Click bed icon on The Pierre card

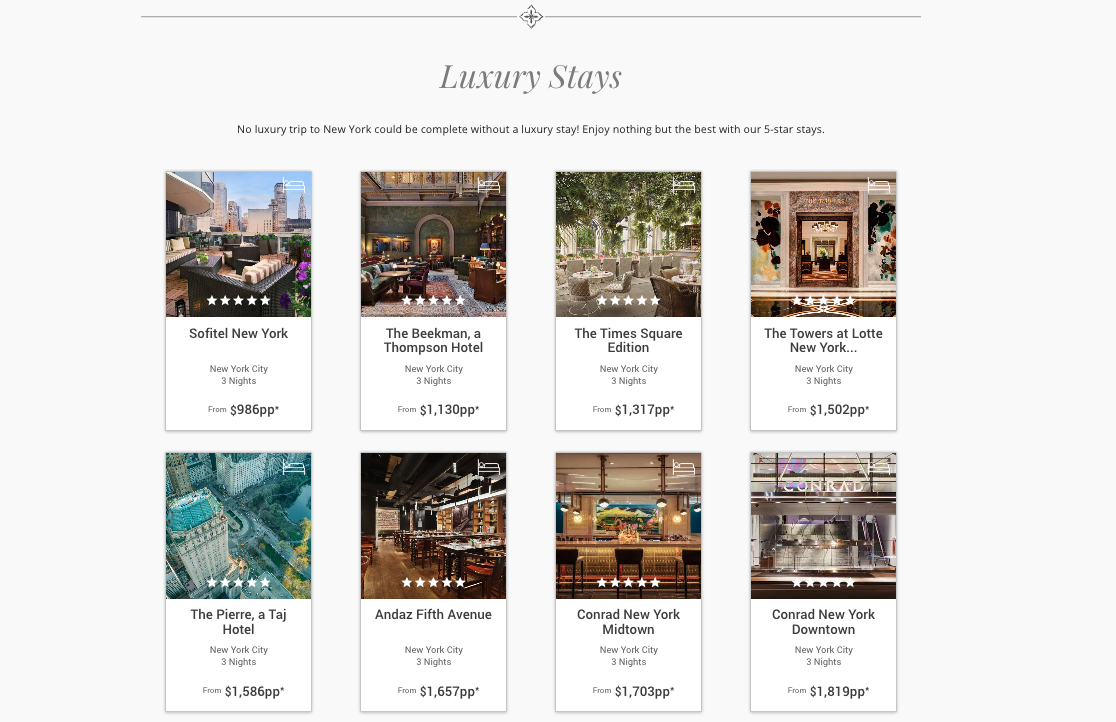294,467
